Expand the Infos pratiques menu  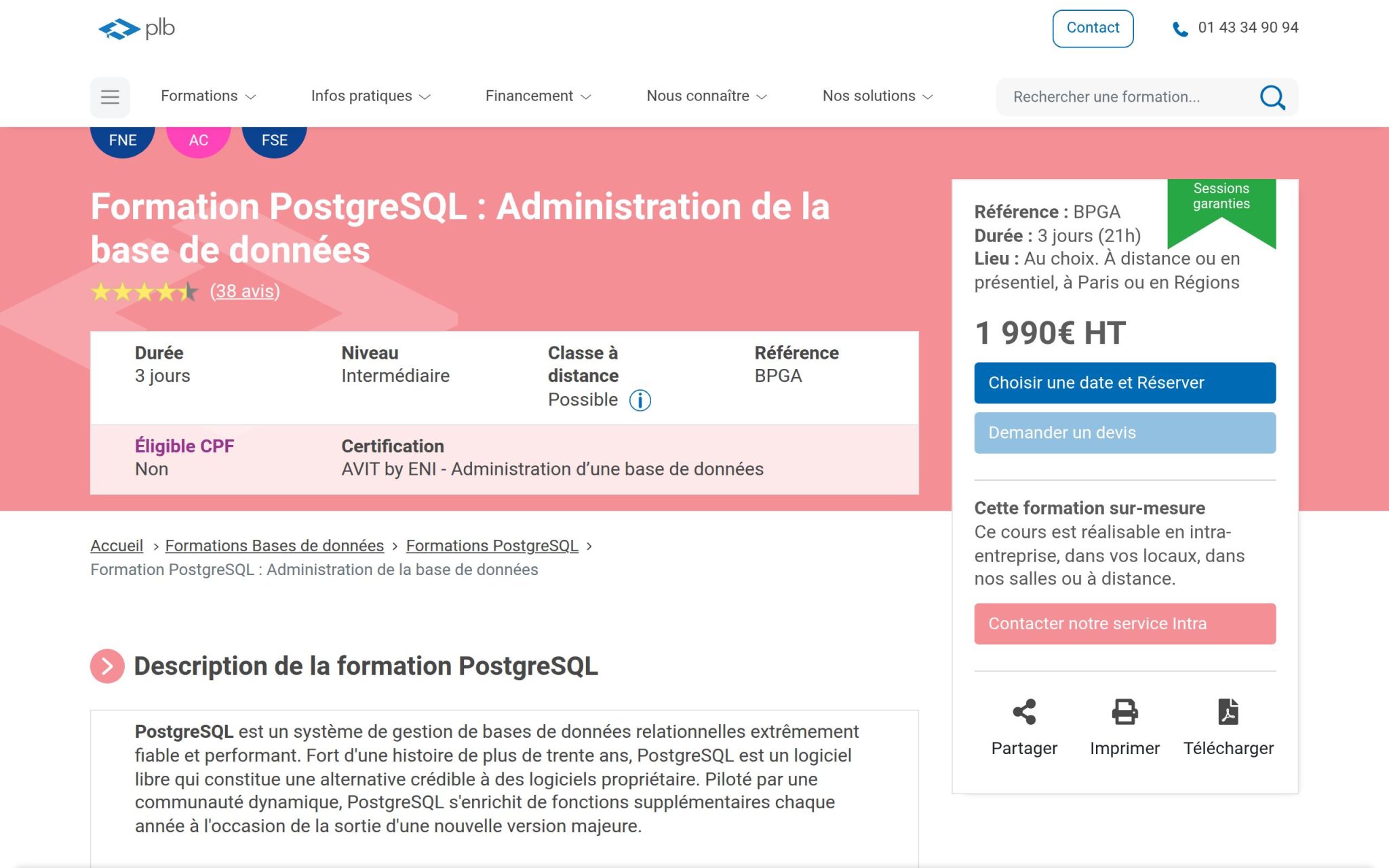click(370, 96)
